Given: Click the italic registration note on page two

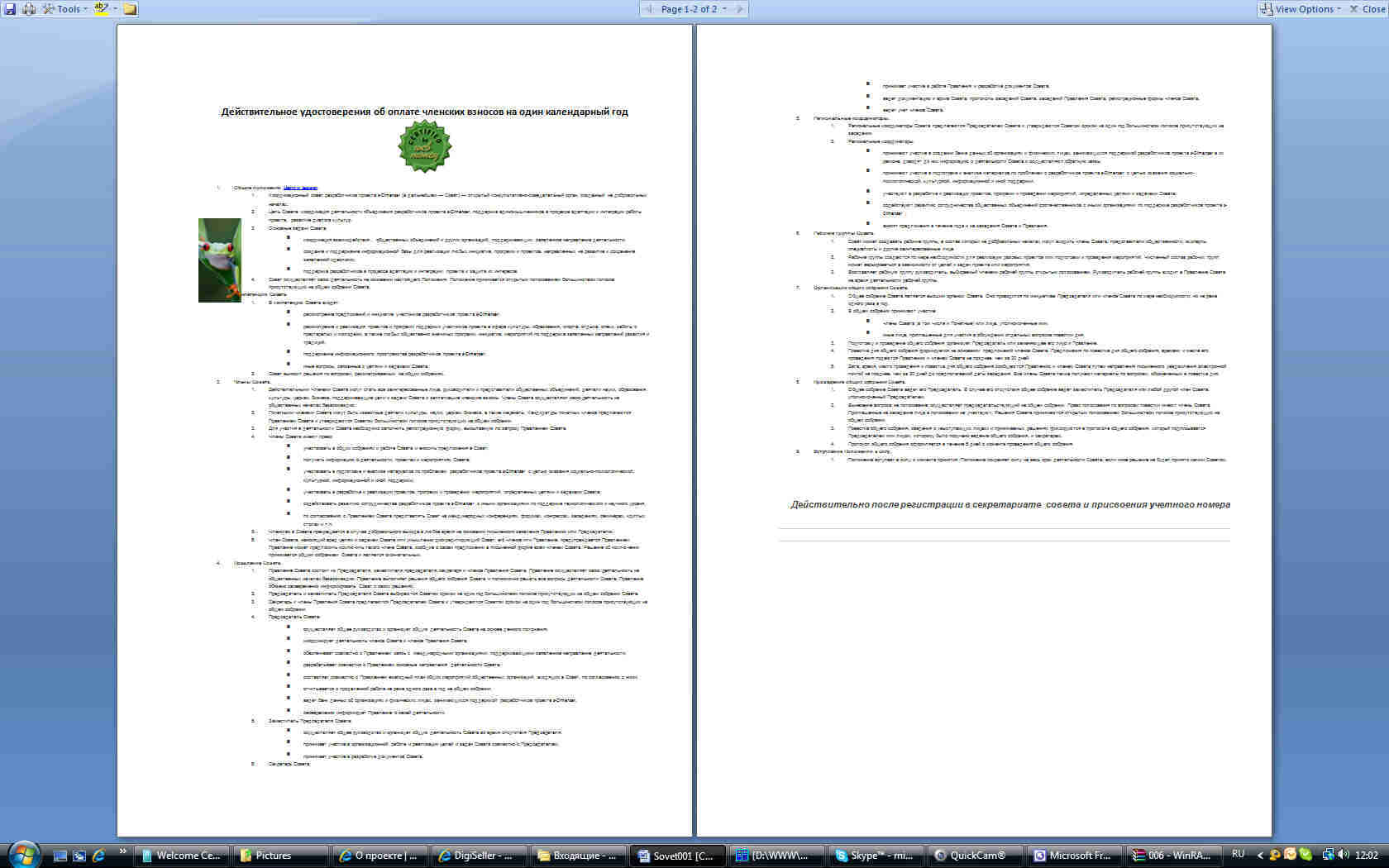Looking at the screenshot, I should 1010,504.
